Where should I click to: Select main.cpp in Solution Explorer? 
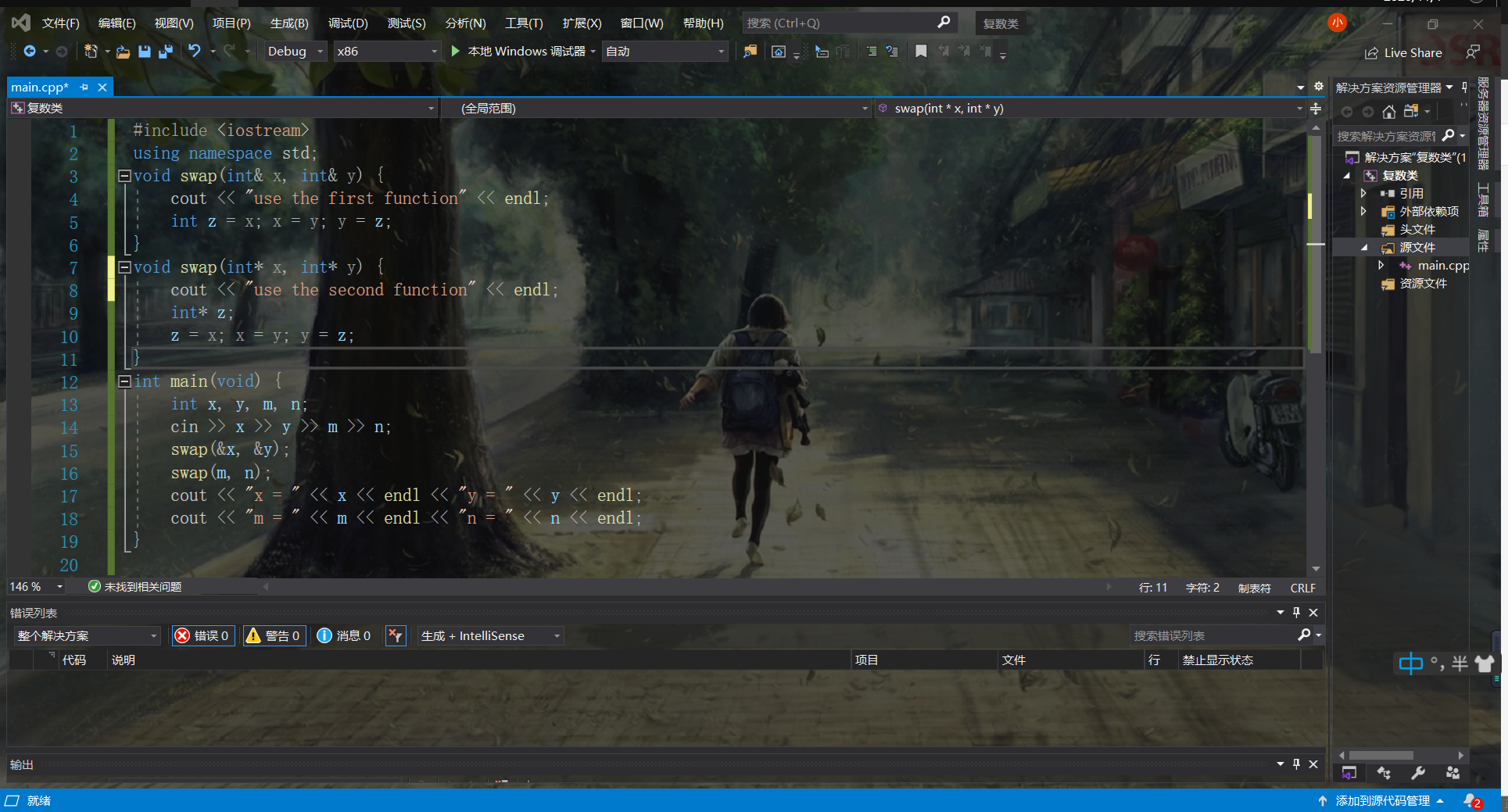point(1443,266)
